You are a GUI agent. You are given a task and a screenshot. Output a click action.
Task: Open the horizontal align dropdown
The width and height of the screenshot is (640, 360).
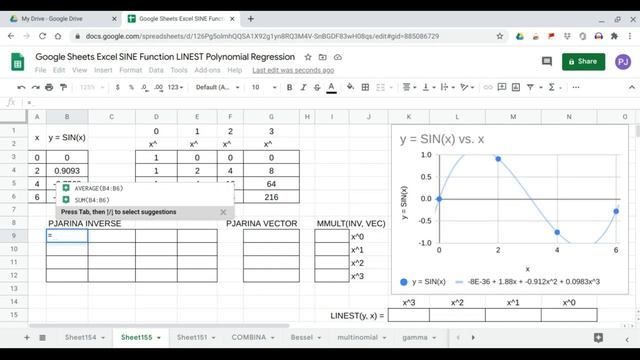point(409,87)
